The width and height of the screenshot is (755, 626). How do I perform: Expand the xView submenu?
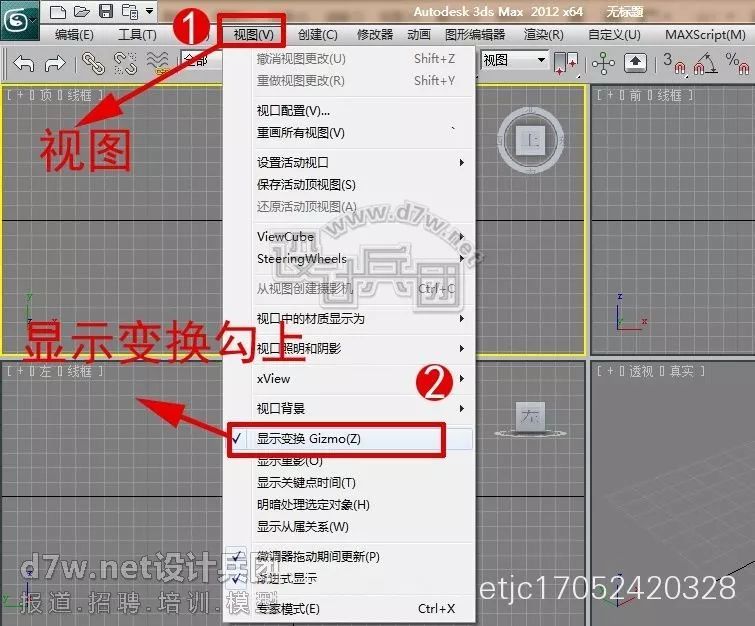(349, 378)
